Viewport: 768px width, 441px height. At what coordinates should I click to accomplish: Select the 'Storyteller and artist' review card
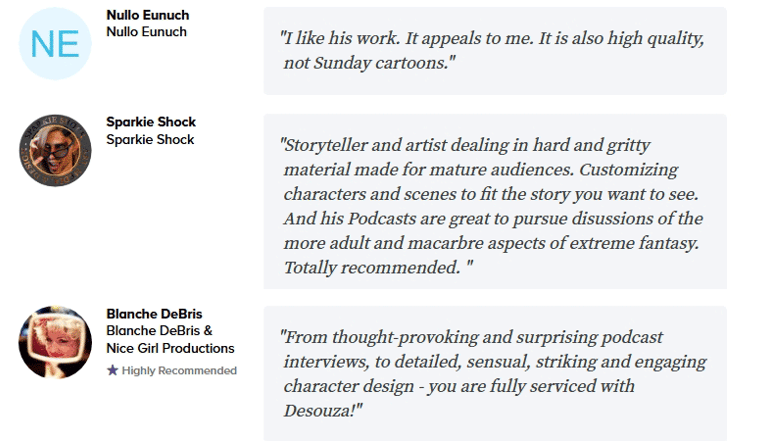pyautogui.click(x=495, y=201)
